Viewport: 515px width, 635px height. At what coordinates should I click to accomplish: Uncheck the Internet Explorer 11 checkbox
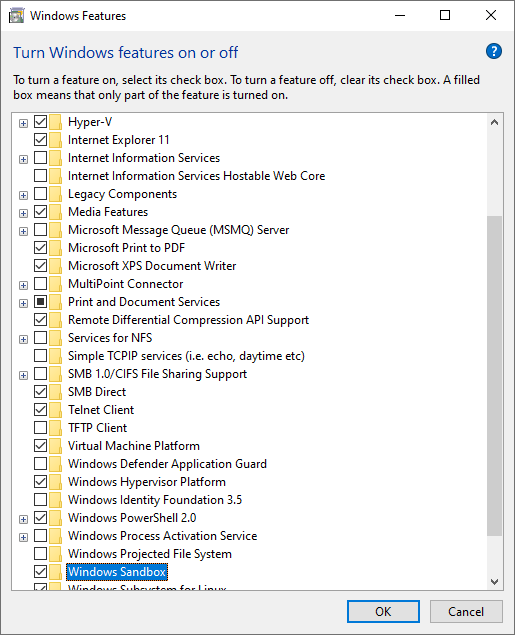(x=40, y=140)
